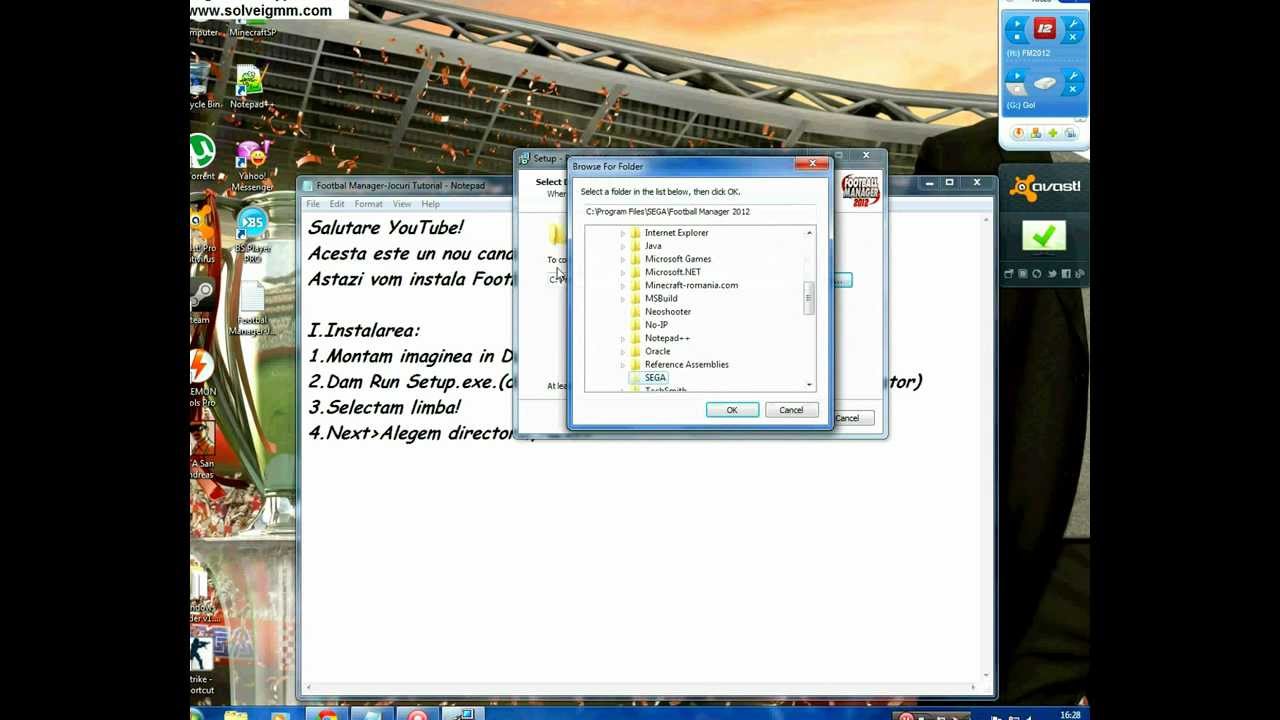1280x720 pixels.
Task: Expand the Java folder node
Action: tap(623, 246)
